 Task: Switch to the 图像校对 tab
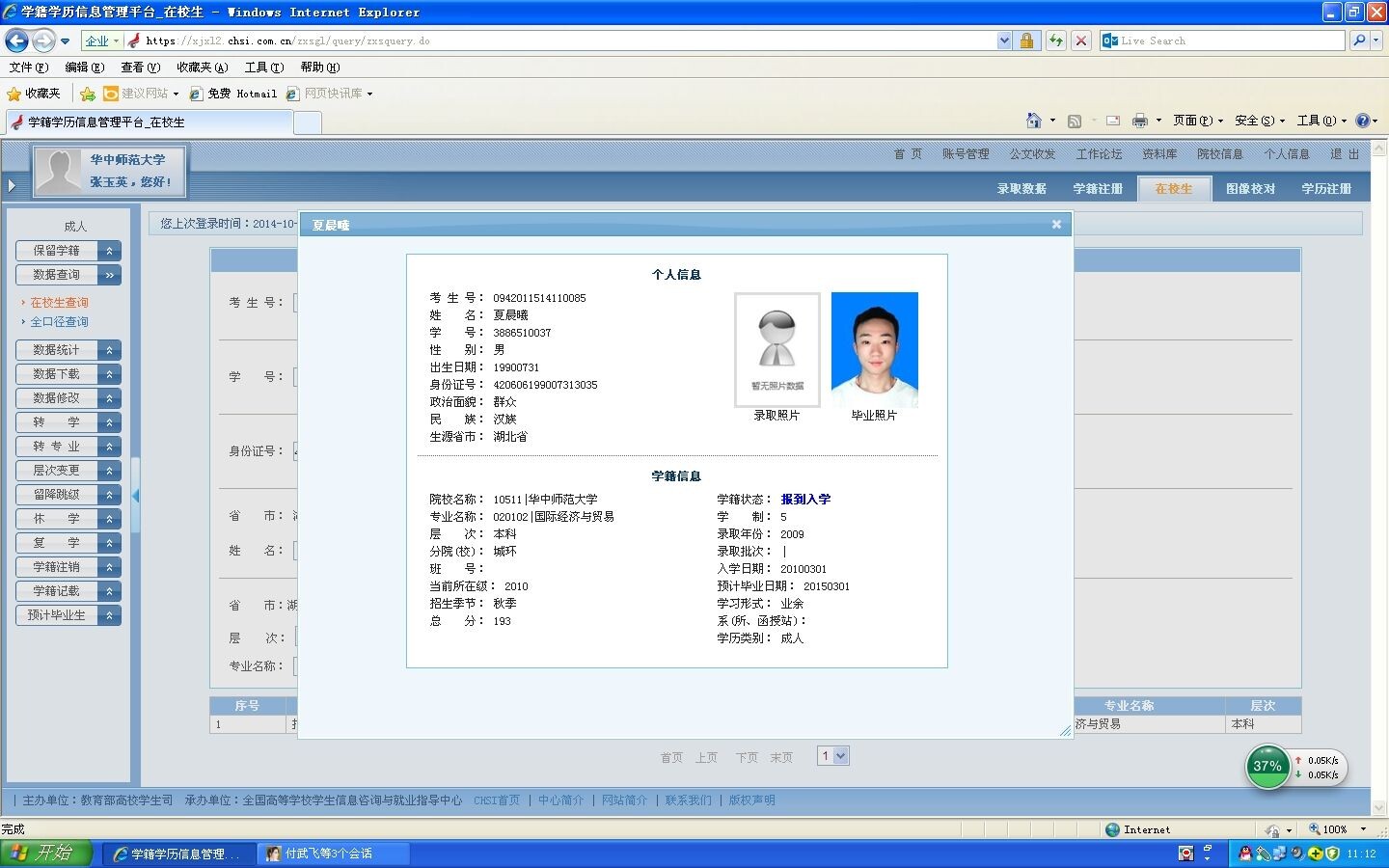1250,189
